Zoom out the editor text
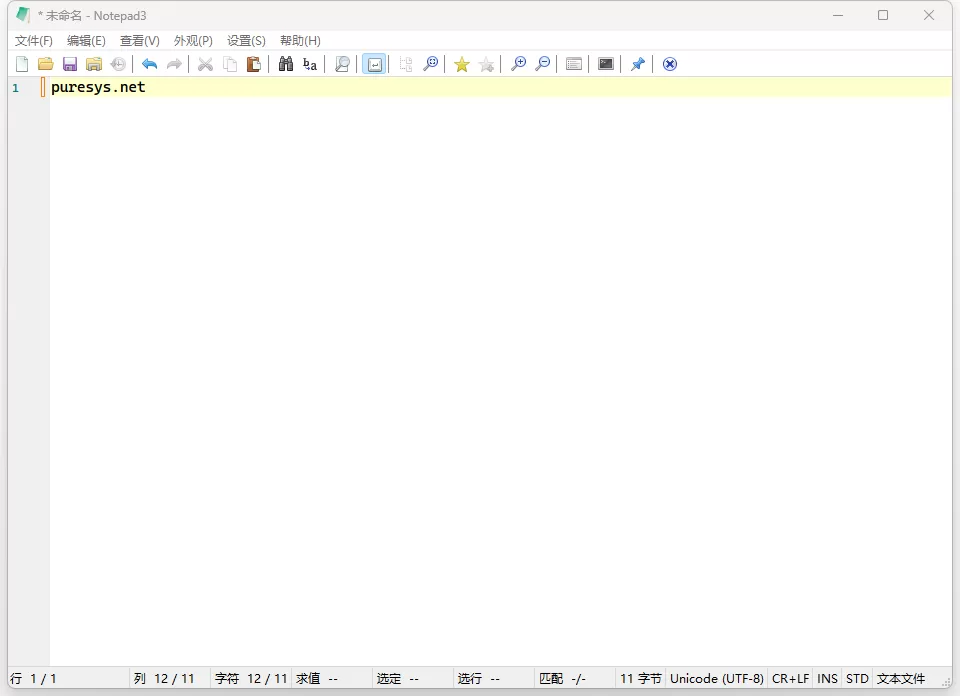The image size is (960, 696). click(543, 63)
